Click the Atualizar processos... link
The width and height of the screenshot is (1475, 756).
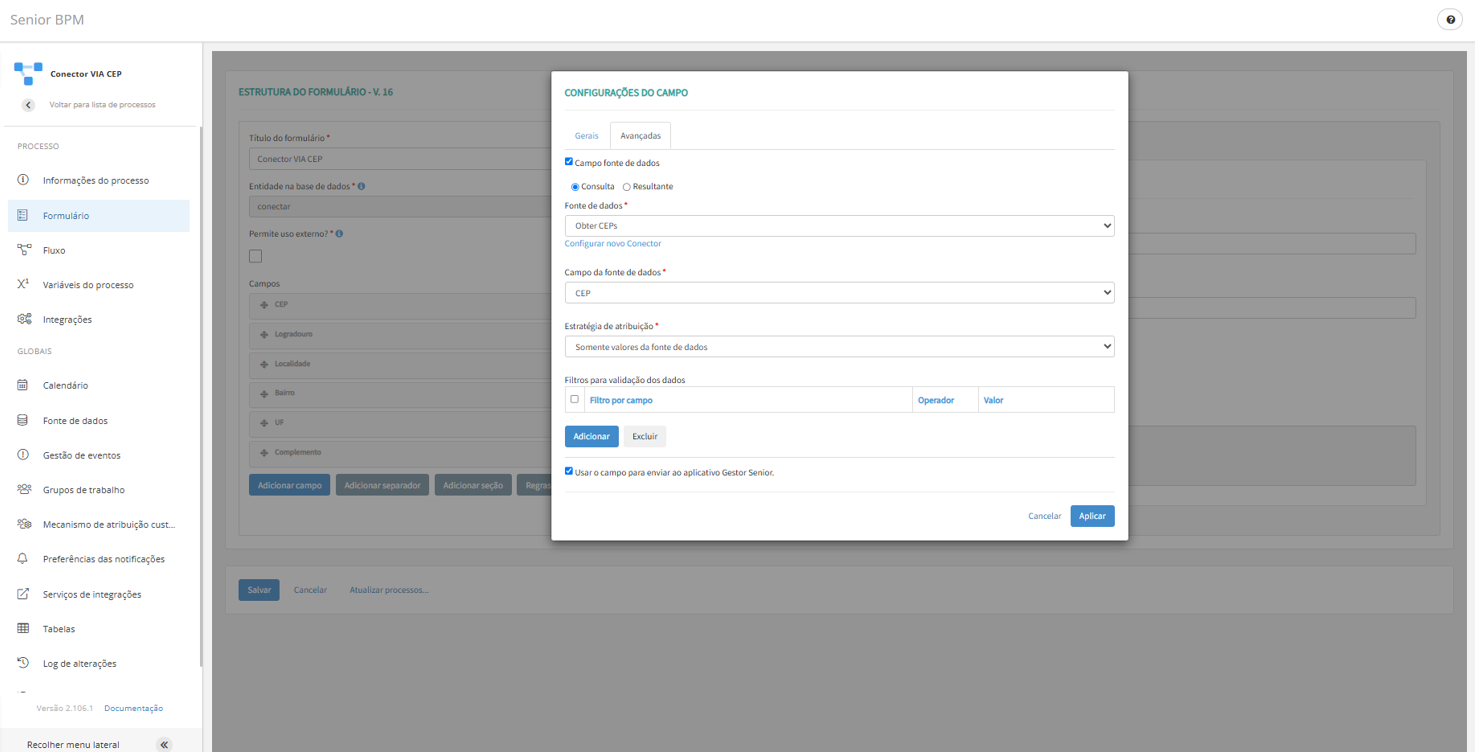(389, 590)
